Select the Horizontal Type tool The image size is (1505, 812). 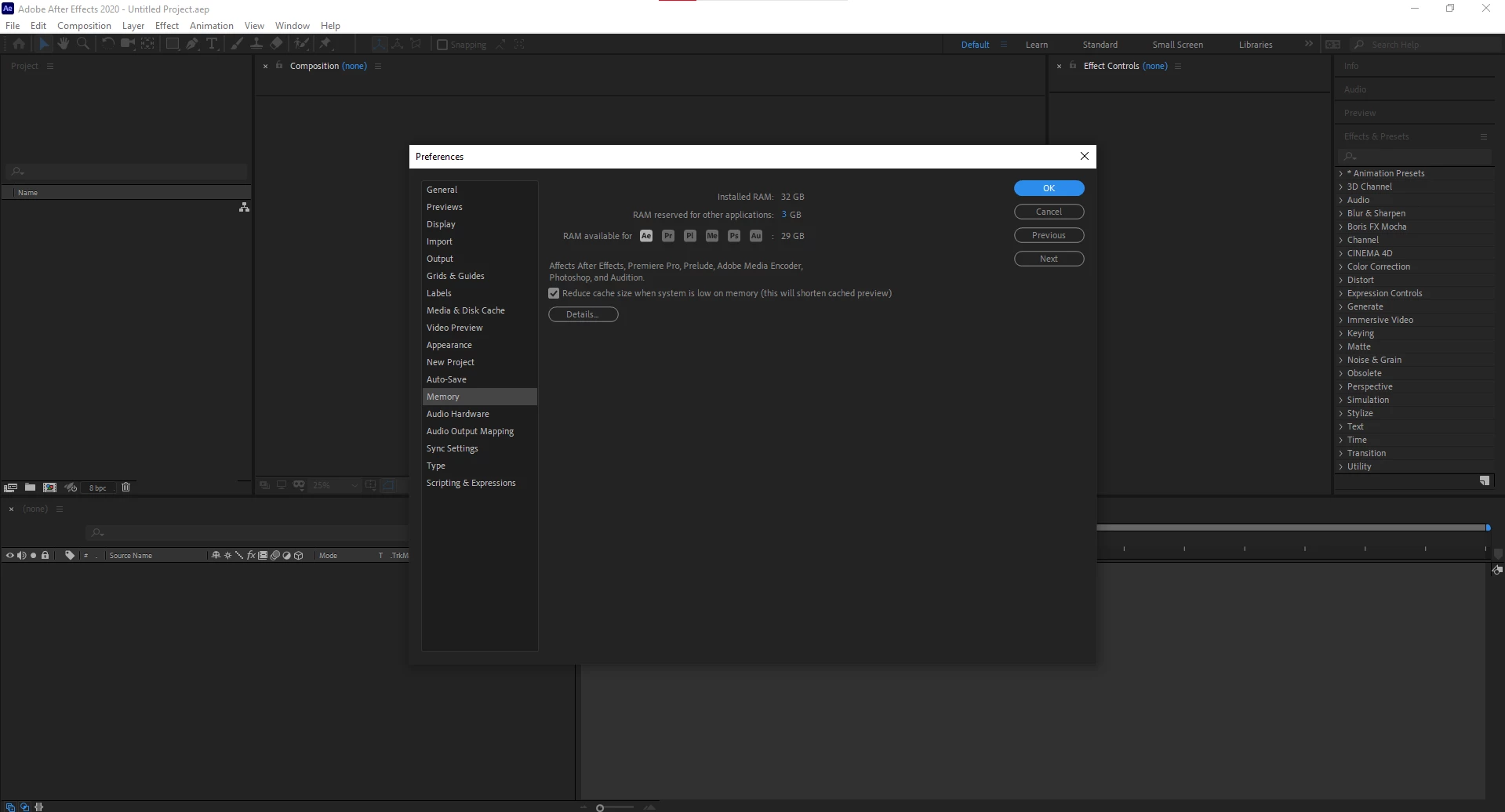pyautogui.click(x=212, y=44)
